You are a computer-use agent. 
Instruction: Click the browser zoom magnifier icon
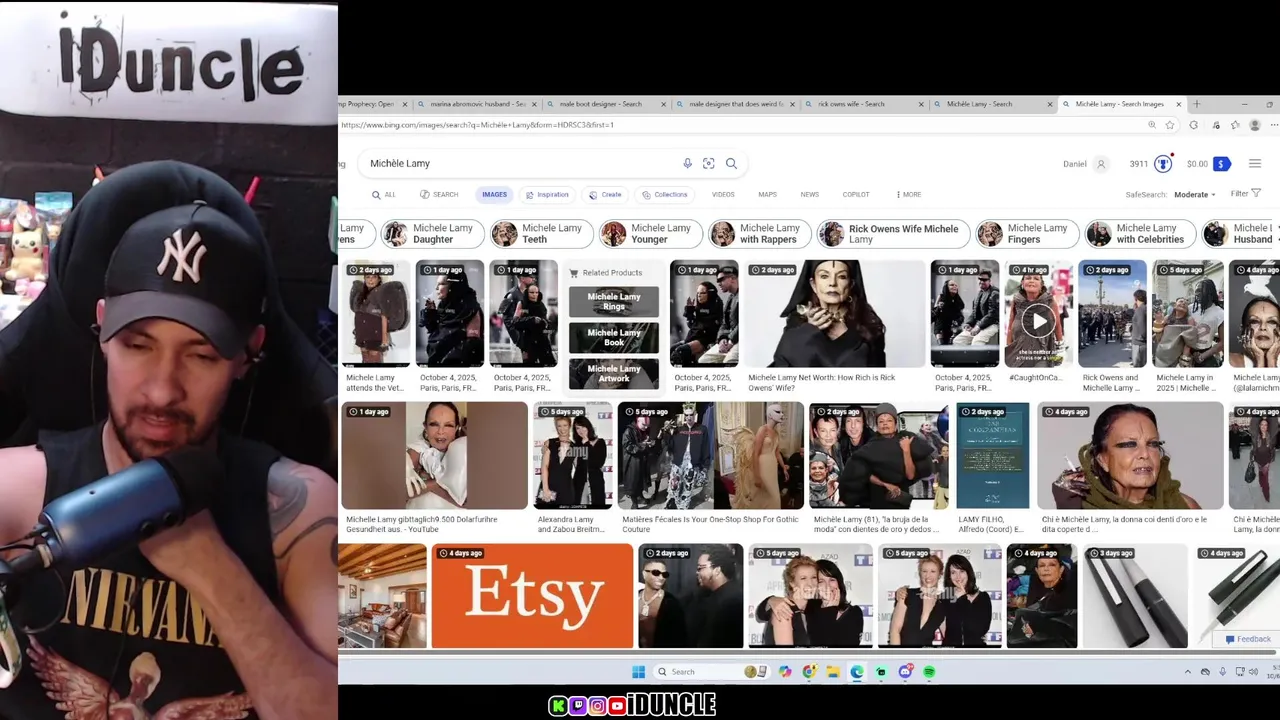click(x=1152, y=125)
